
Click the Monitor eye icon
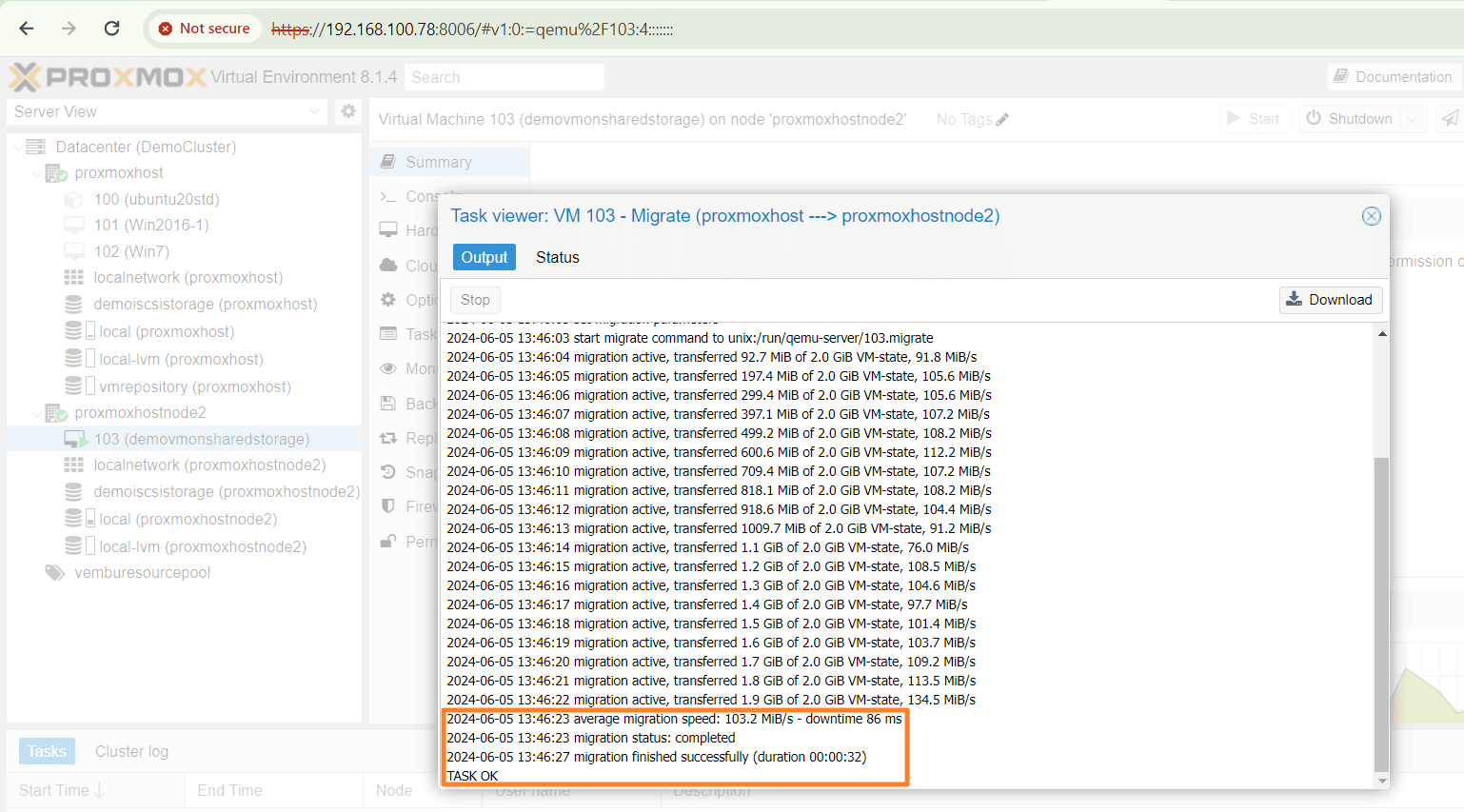coord(388,368)
